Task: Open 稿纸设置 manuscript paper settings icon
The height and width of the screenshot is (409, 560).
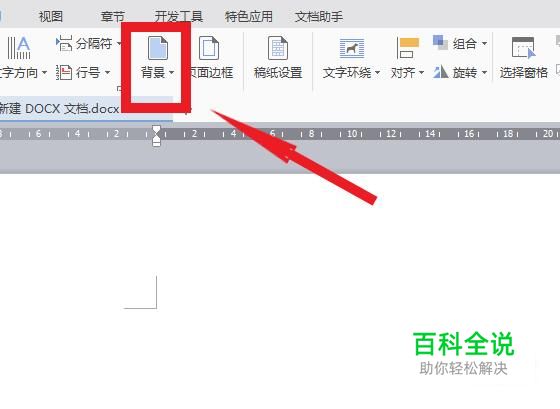Action: click(x=278, y=48)
